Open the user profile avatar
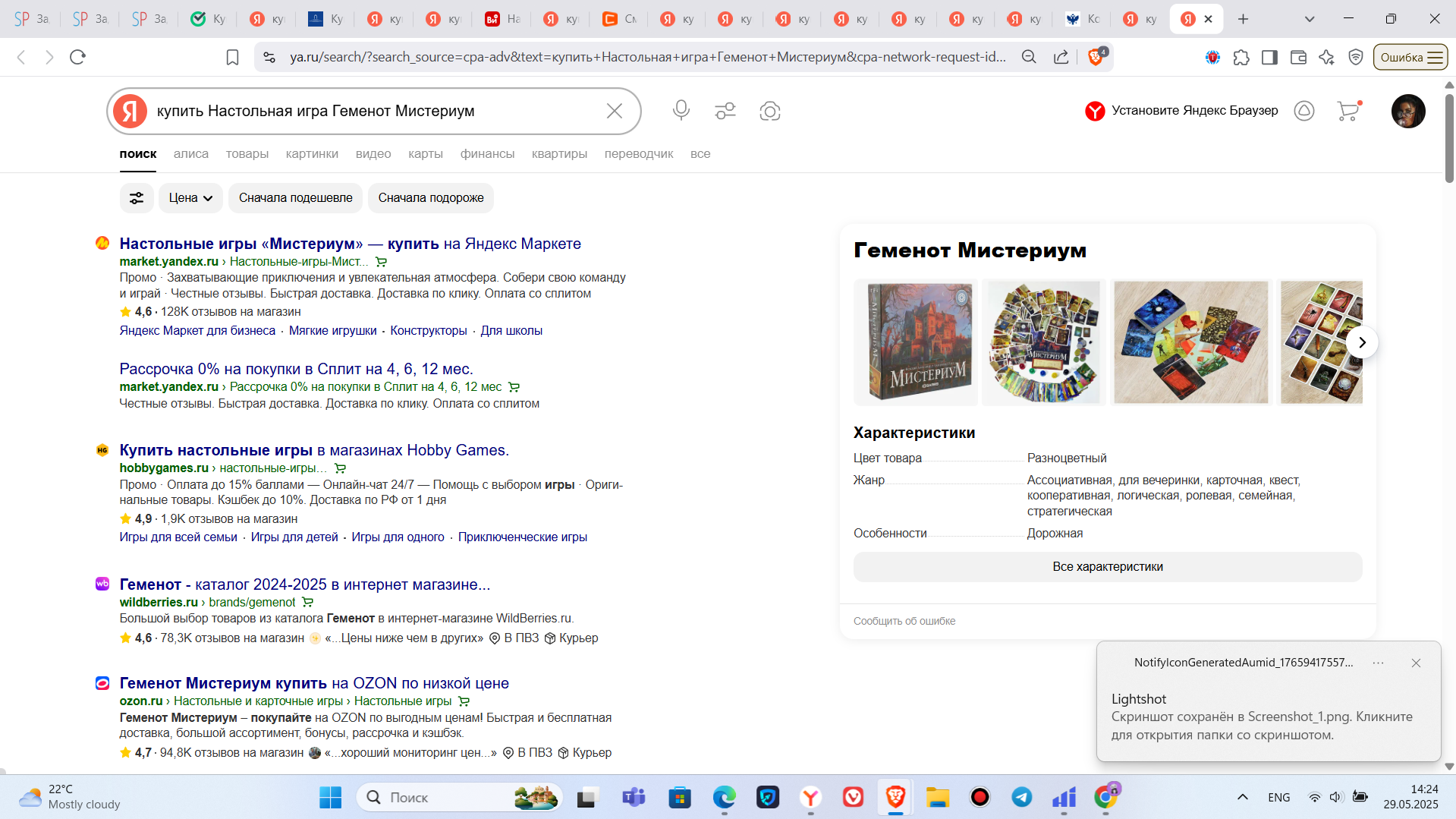This screenshot has width=1456, height=819. pos(1408,111)
